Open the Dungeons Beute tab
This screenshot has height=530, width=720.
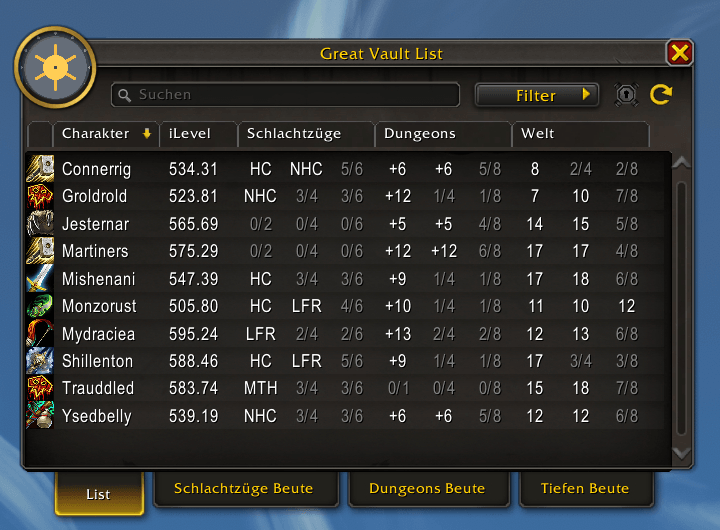coord(428,489)
